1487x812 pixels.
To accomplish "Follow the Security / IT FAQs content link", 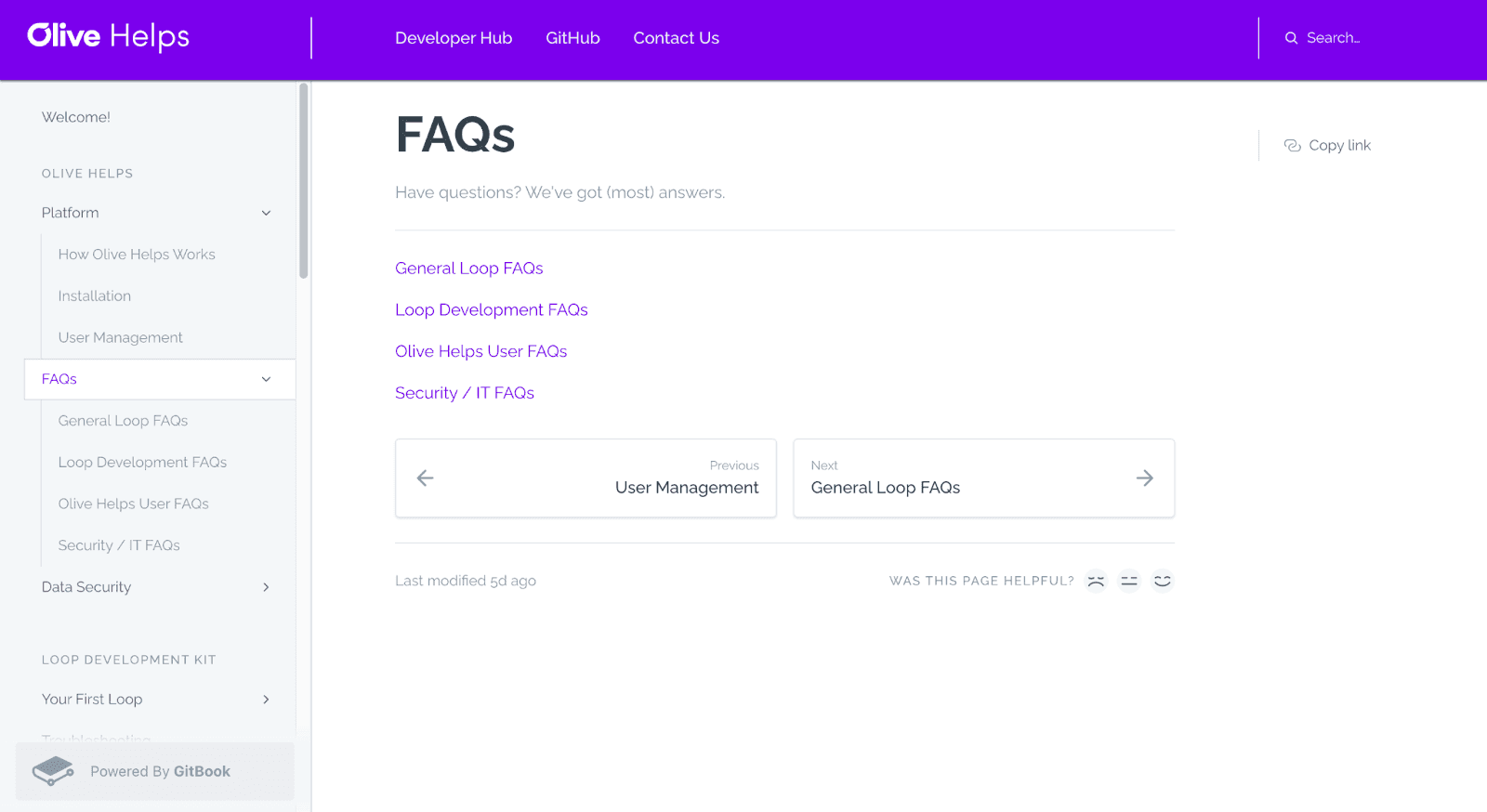I will [465, 393].
